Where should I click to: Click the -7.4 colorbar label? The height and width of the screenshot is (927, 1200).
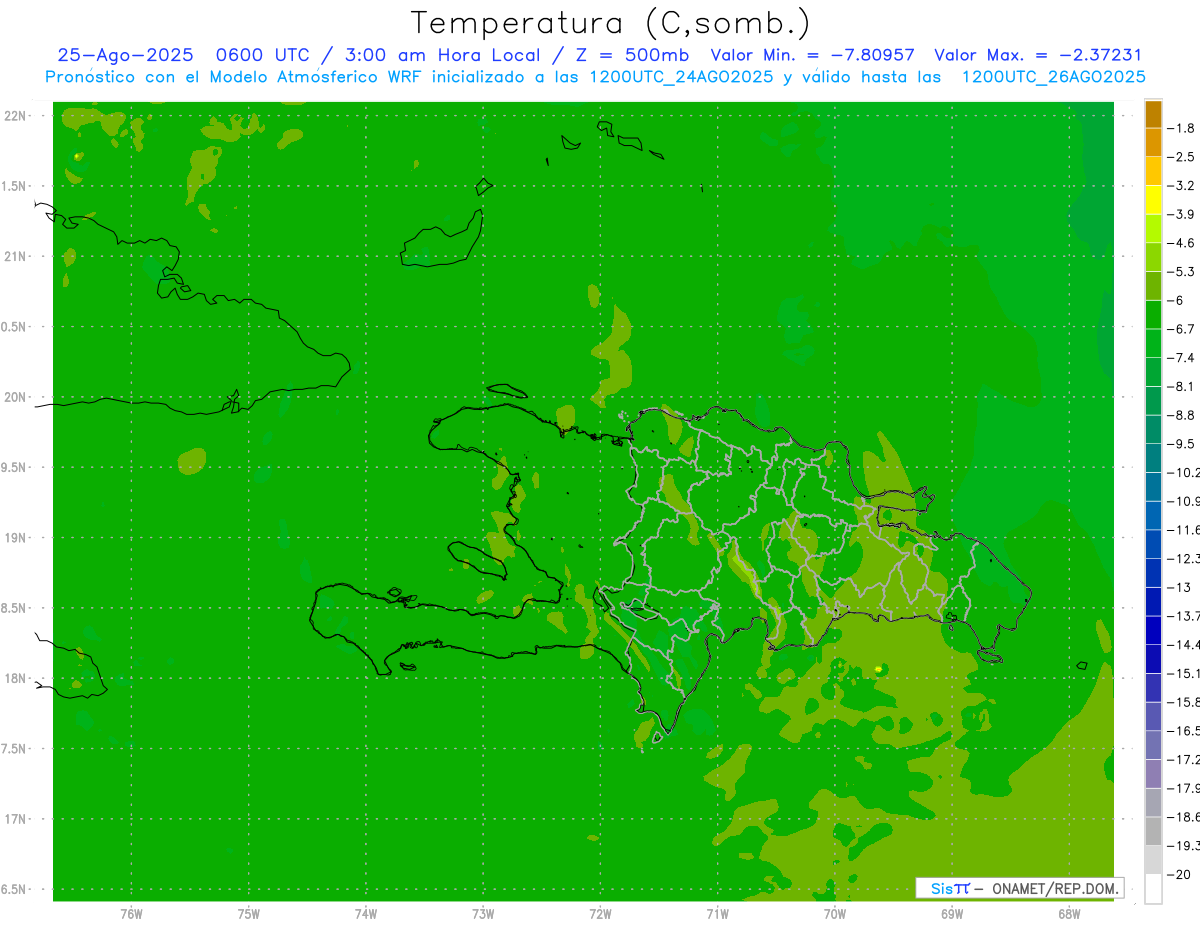[1180, 358]
